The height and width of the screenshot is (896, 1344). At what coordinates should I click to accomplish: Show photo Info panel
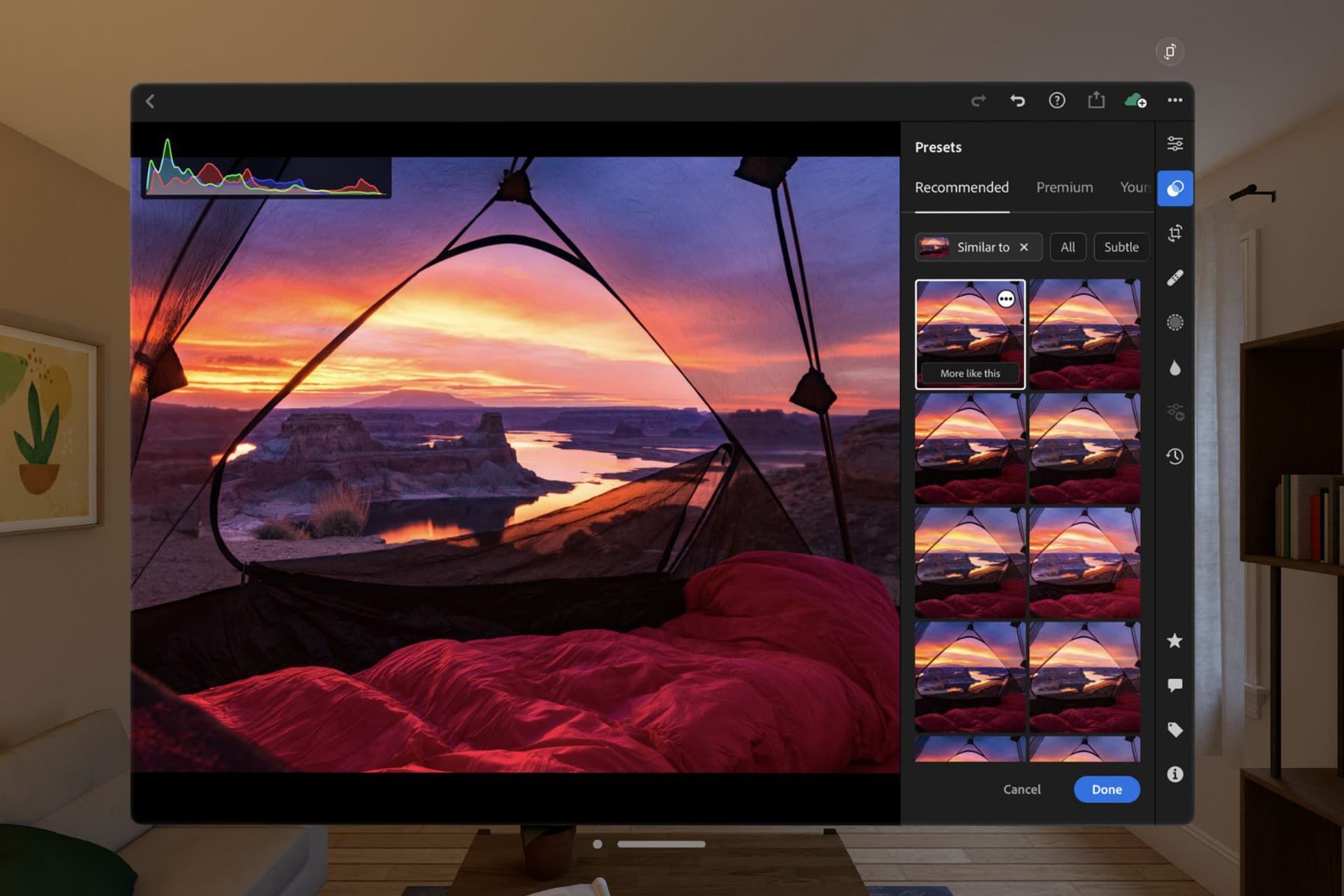(1175, 774)
